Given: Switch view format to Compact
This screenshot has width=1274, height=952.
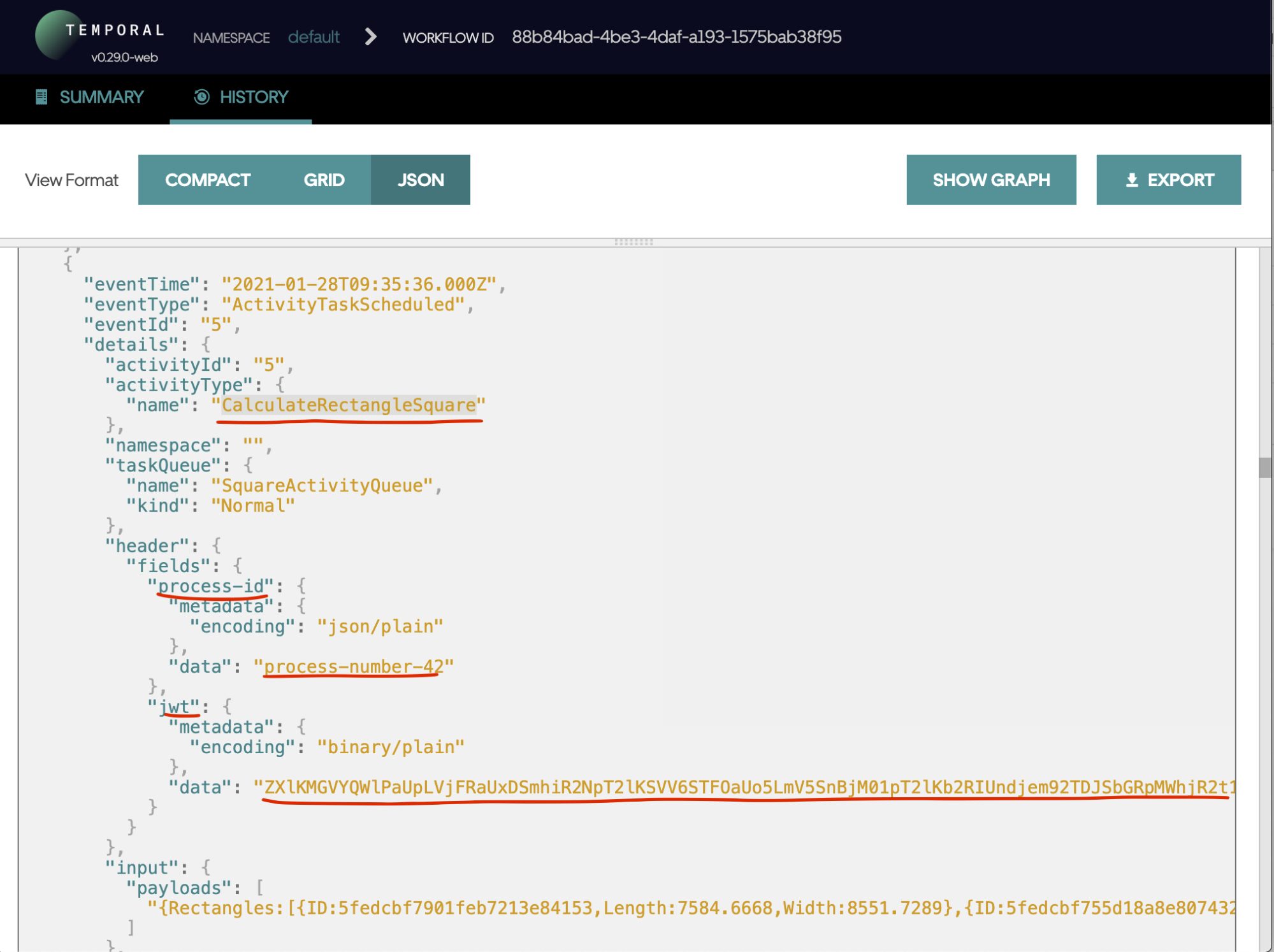Looking at the screenshot, I should pyautogui.click(x=207, y=180).
